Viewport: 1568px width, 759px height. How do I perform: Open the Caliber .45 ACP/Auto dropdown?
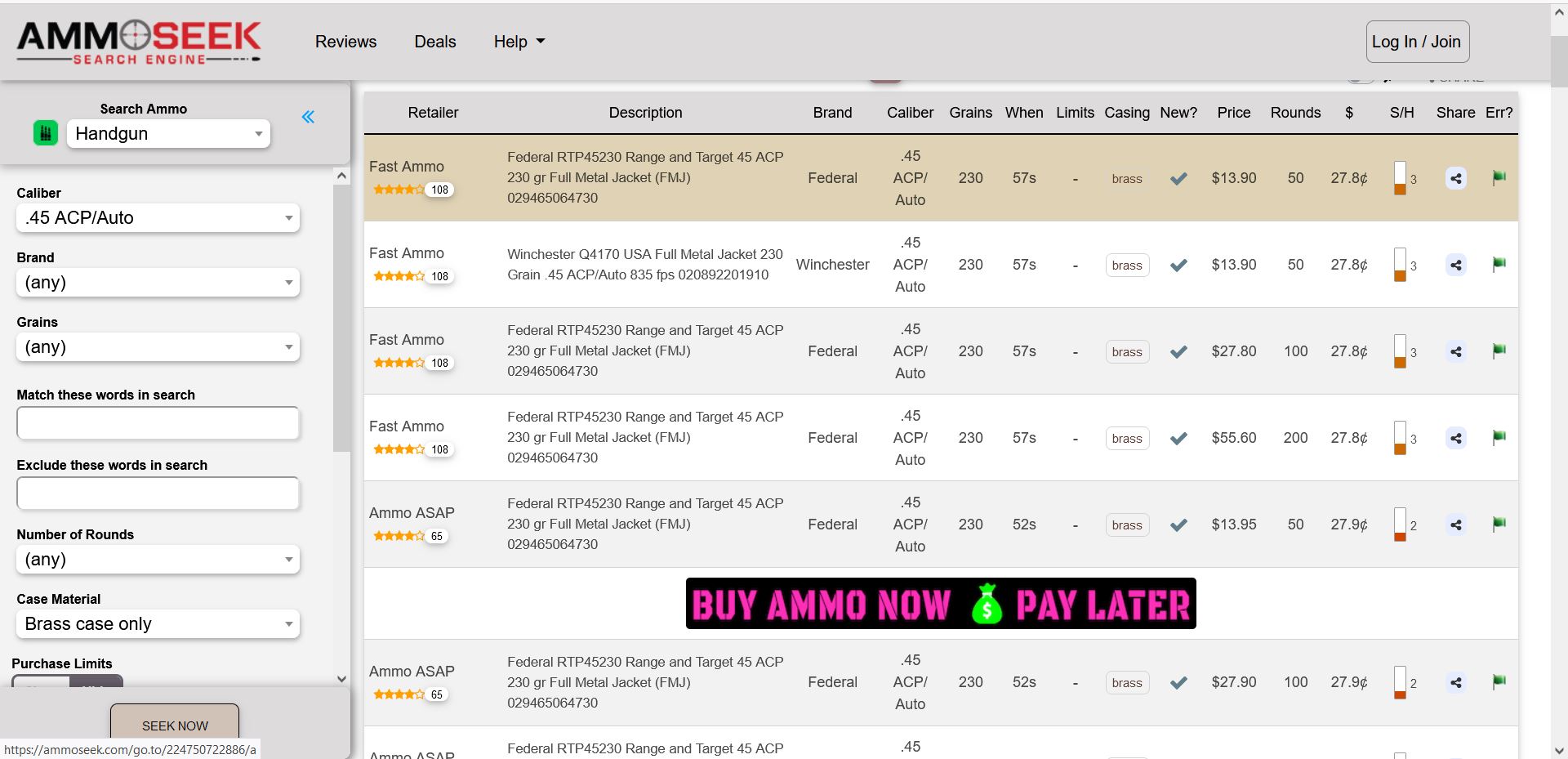pos(158,218)
